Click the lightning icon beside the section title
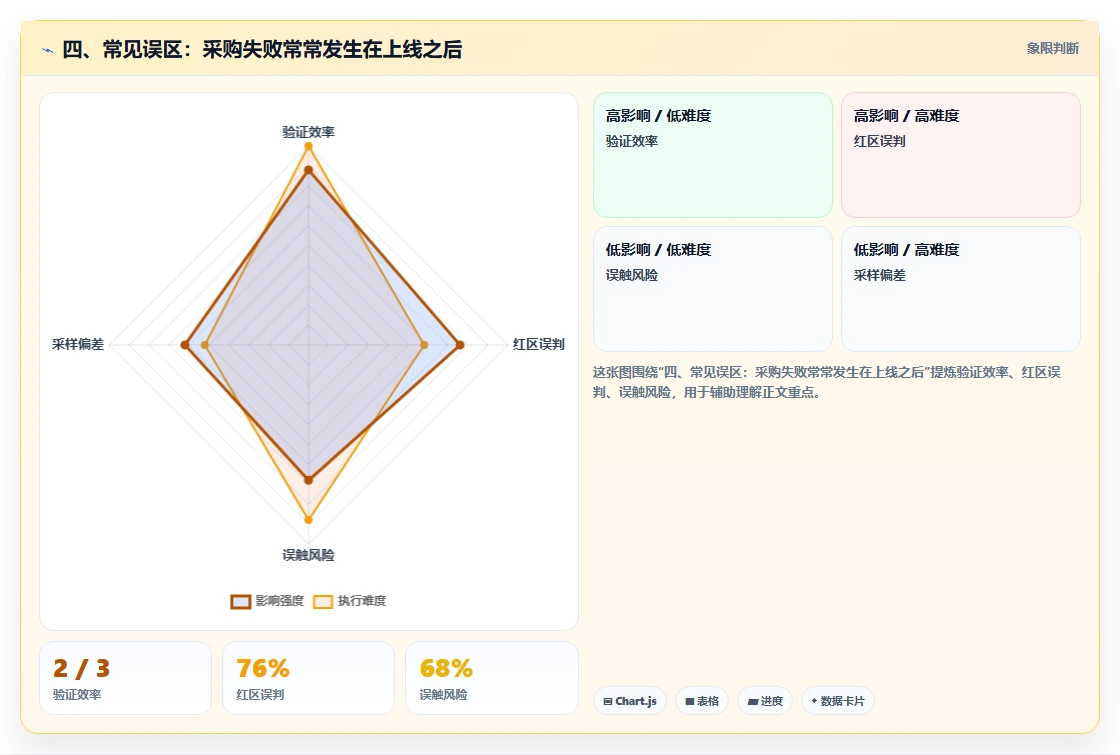The width and height of the screenshot is (1120, 755). point(48,50)
